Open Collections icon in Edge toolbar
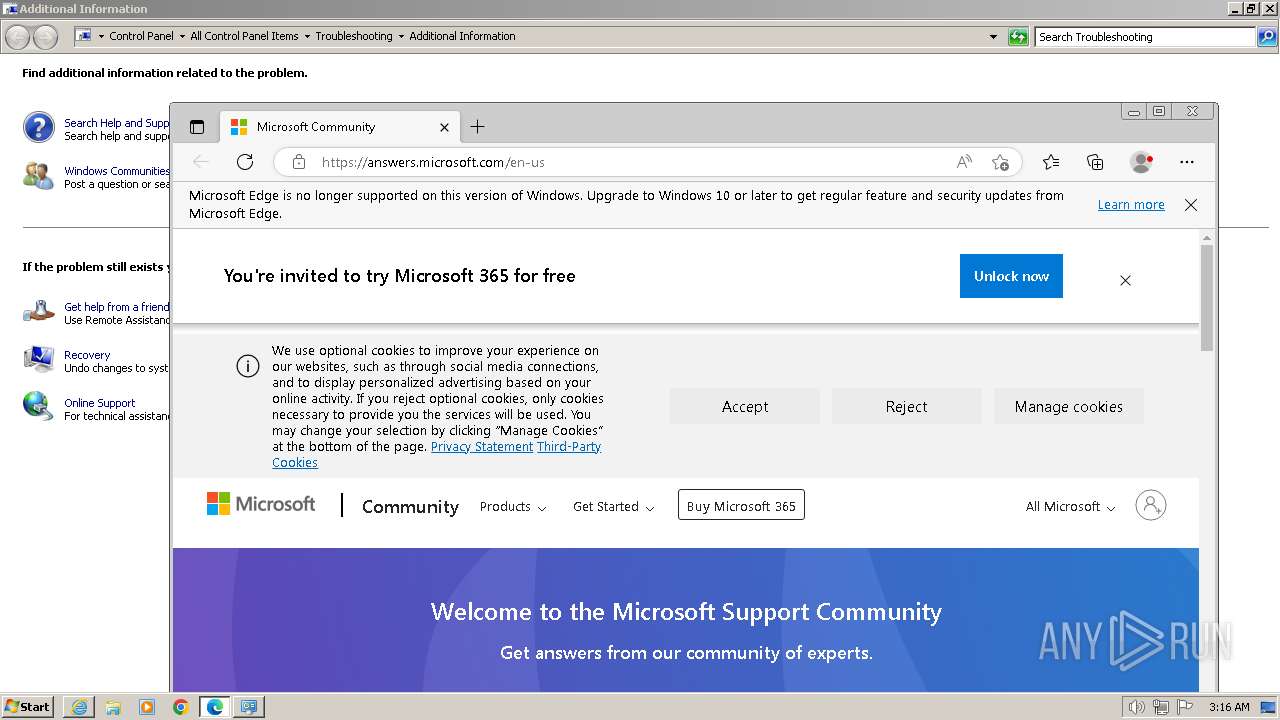This screenshot has height=720, width=1280. pos(1095,162)
